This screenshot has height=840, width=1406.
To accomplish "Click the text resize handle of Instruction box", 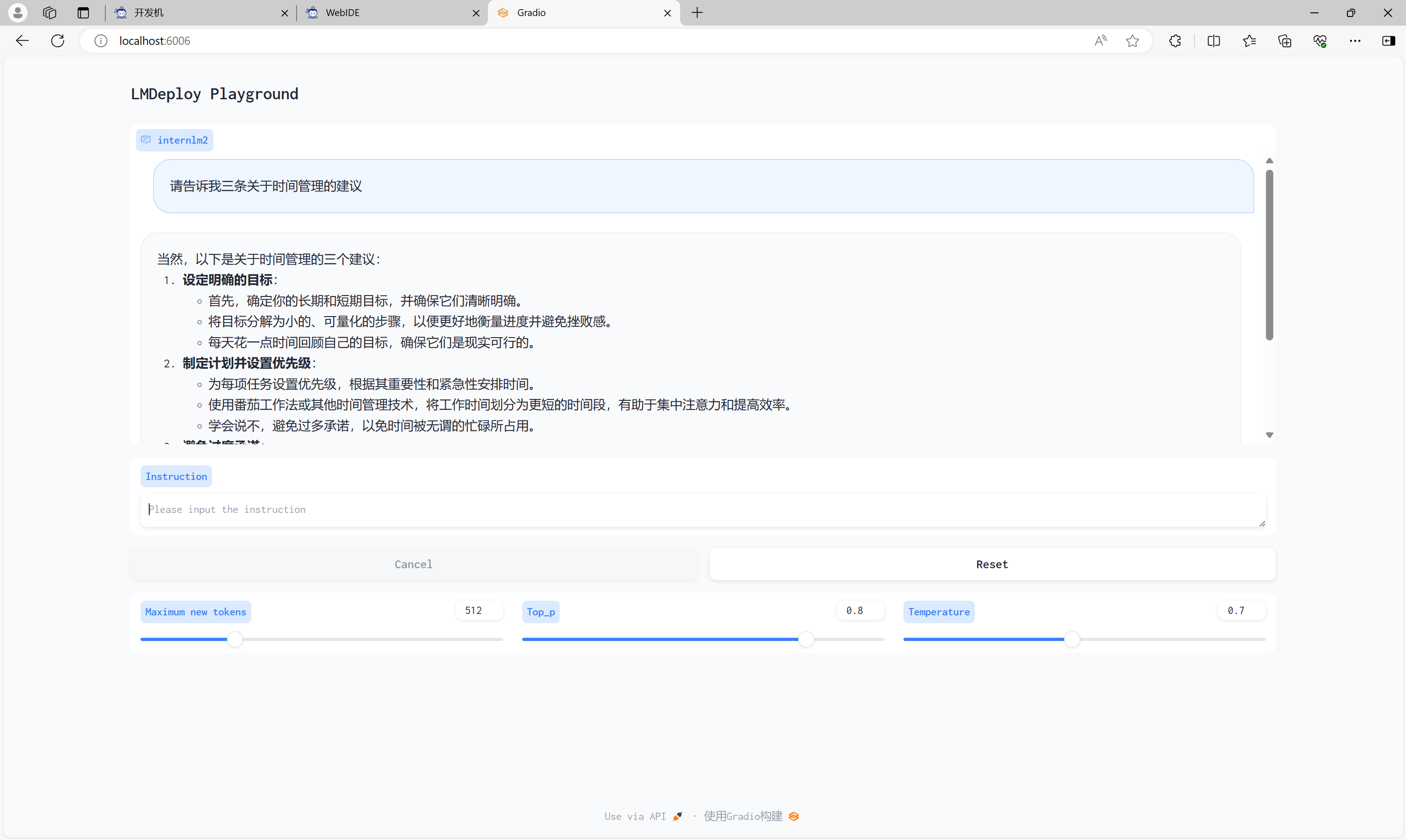I will click(x=1262, y=523).
